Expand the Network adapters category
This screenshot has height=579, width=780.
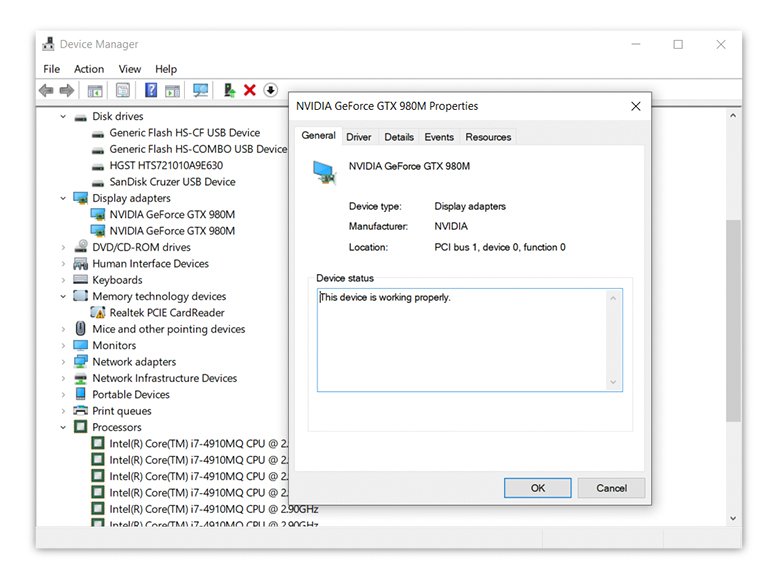pyautogui.click(x=63, y=362)
